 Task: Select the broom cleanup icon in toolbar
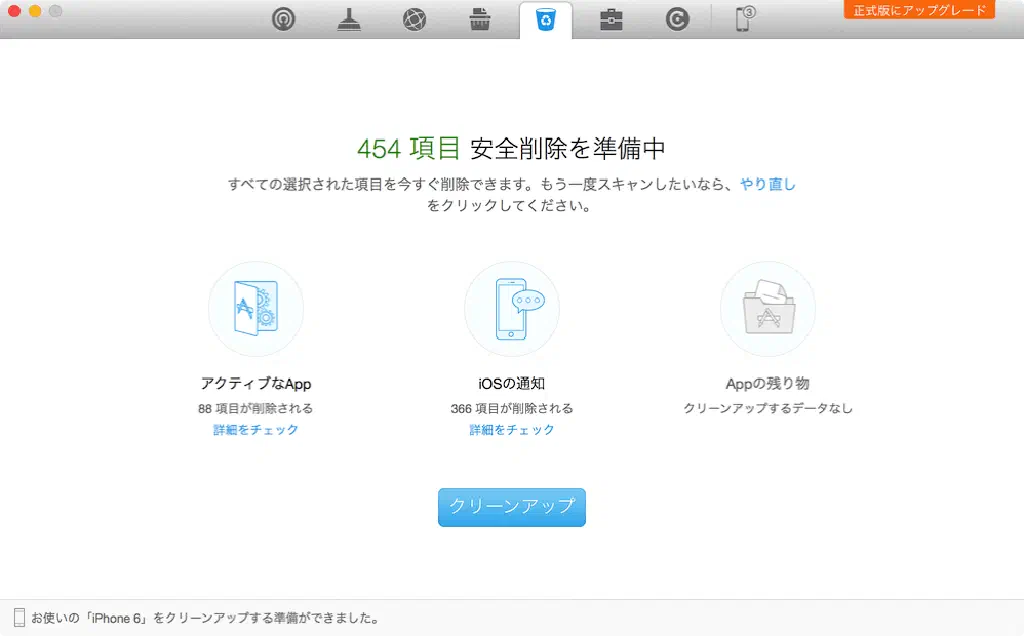[349, 20]
